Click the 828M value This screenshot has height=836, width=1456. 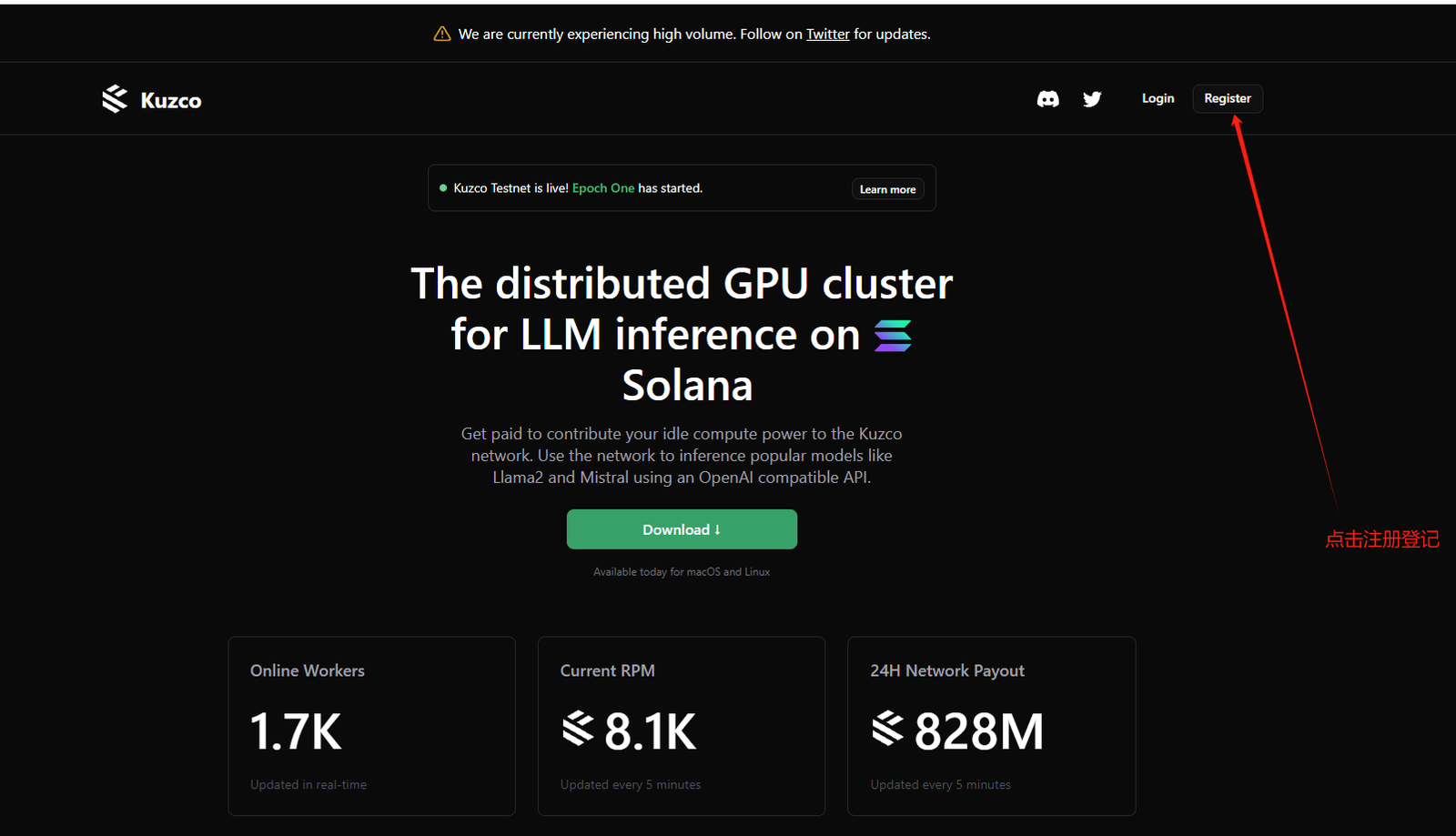979,731
